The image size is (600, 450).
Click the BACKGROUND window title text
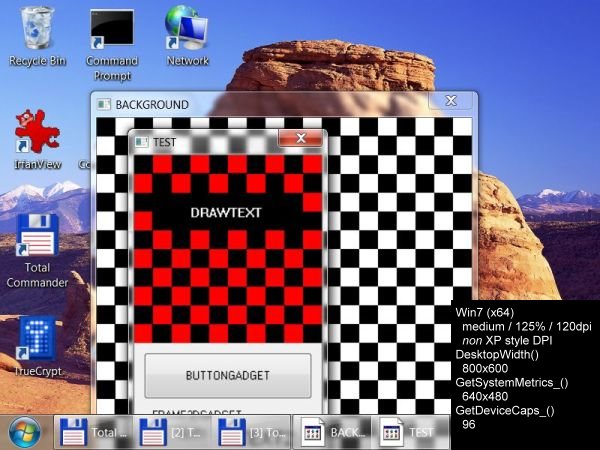pos(152,104)
